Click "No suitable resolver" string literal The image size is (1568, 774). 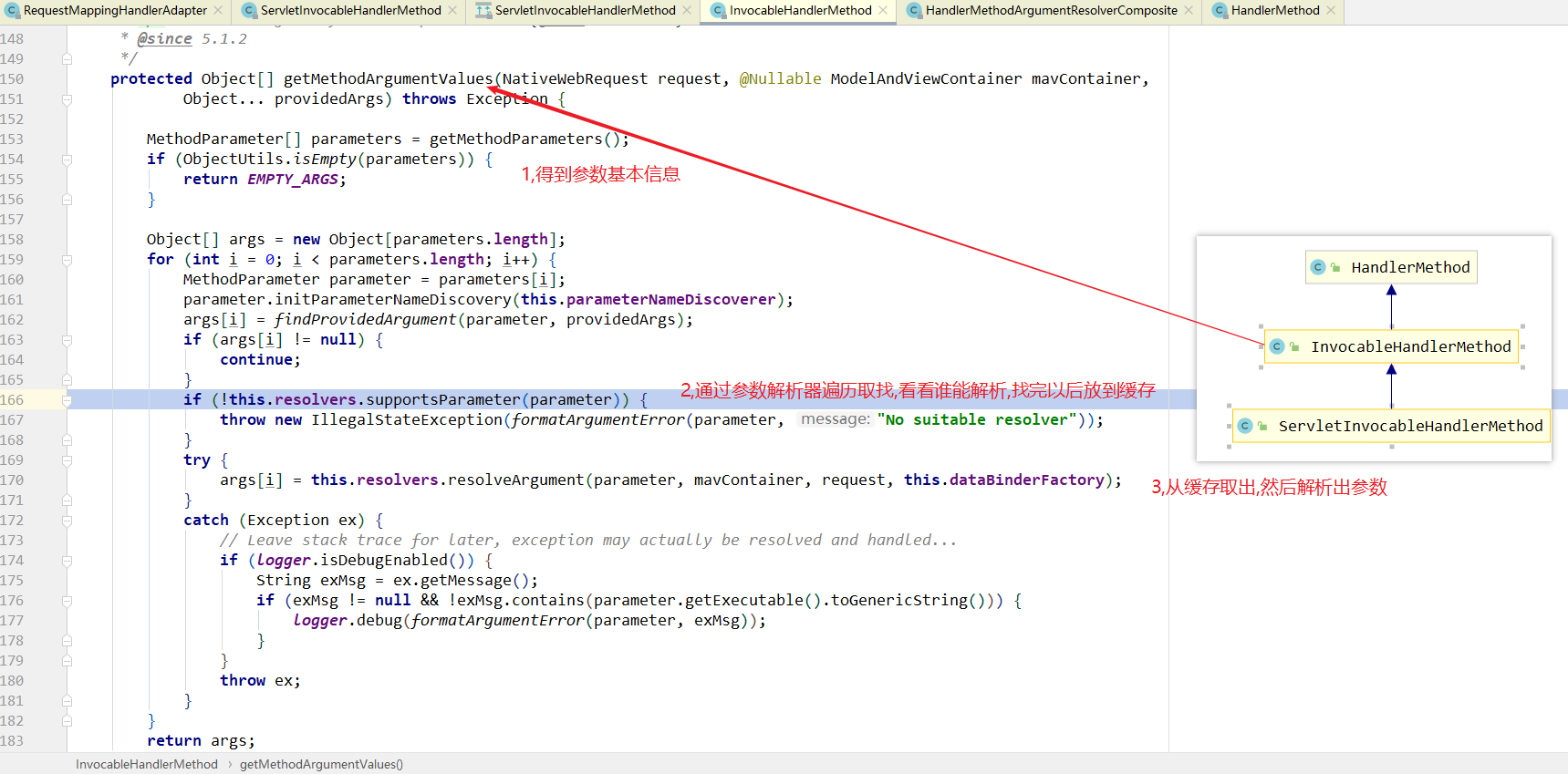coord(977,419)
